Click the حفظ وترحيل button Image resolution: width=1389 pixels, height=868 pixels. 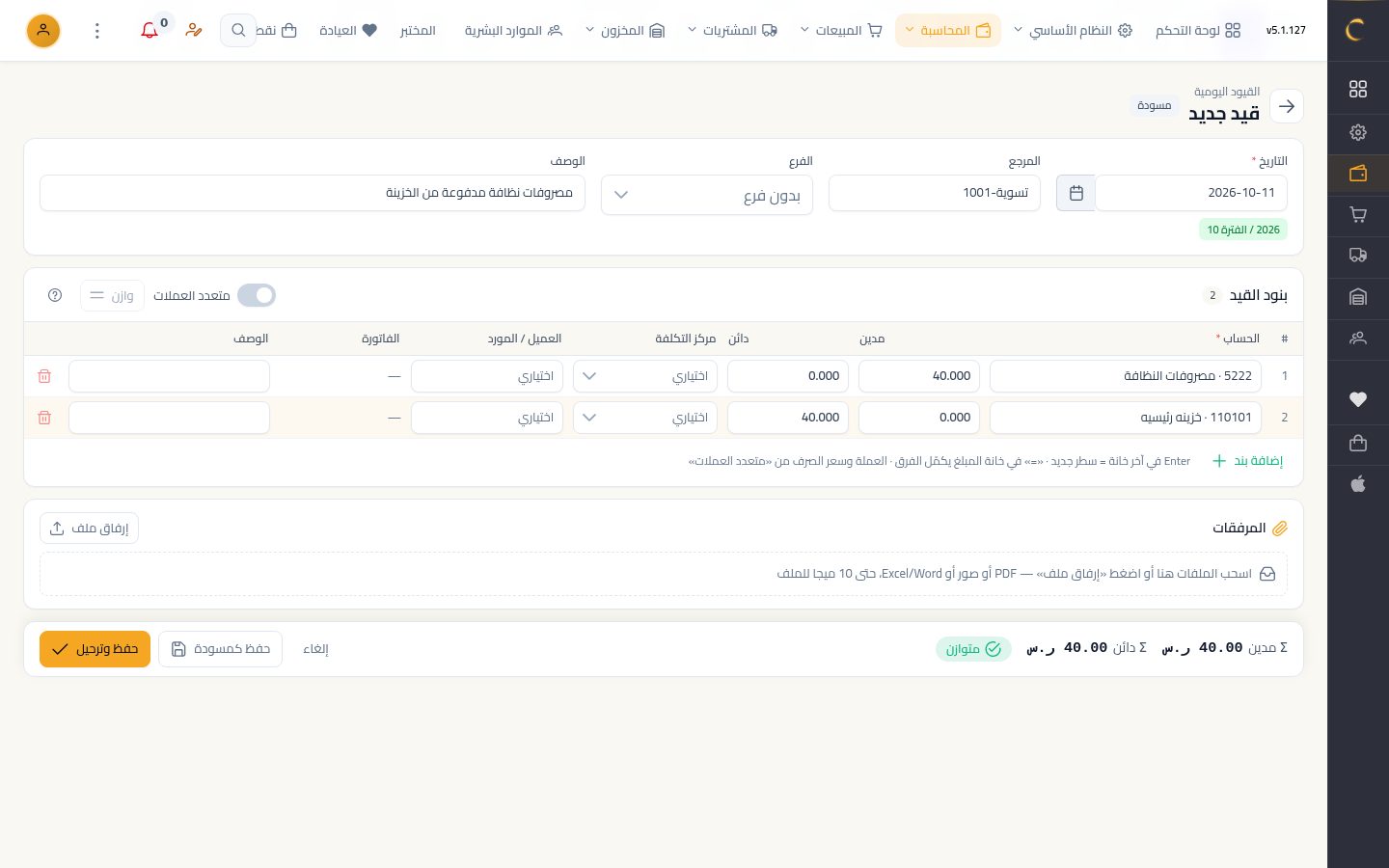click(x=95, y=649)
